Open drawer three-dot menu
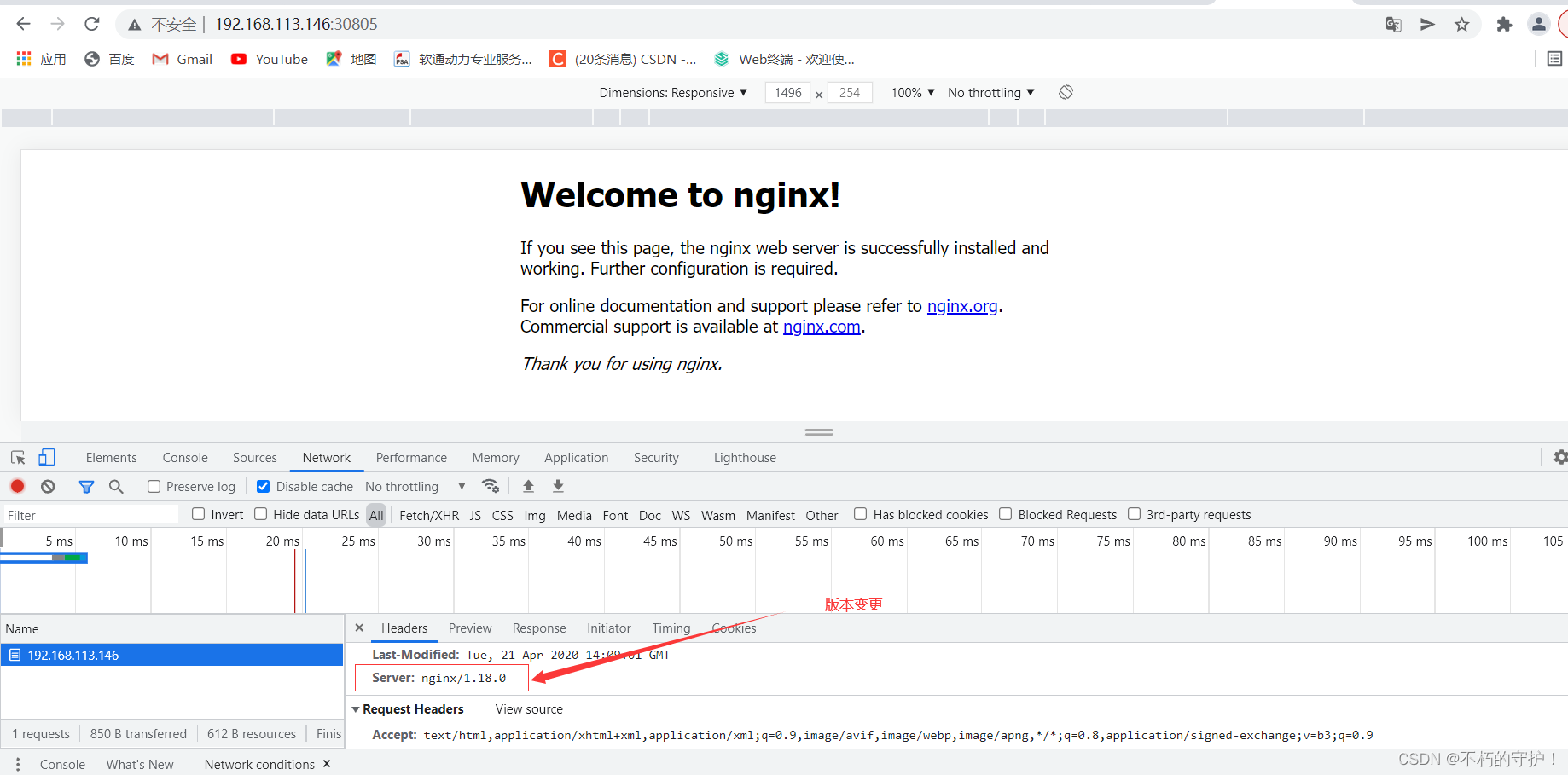 pos(18,765)
